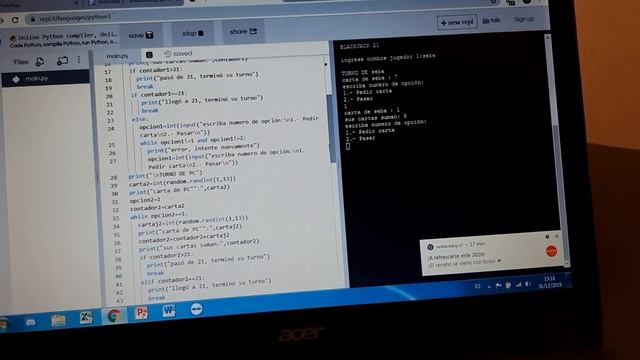Click the square icon beside the main.py tab

click(x=149, y=55)
